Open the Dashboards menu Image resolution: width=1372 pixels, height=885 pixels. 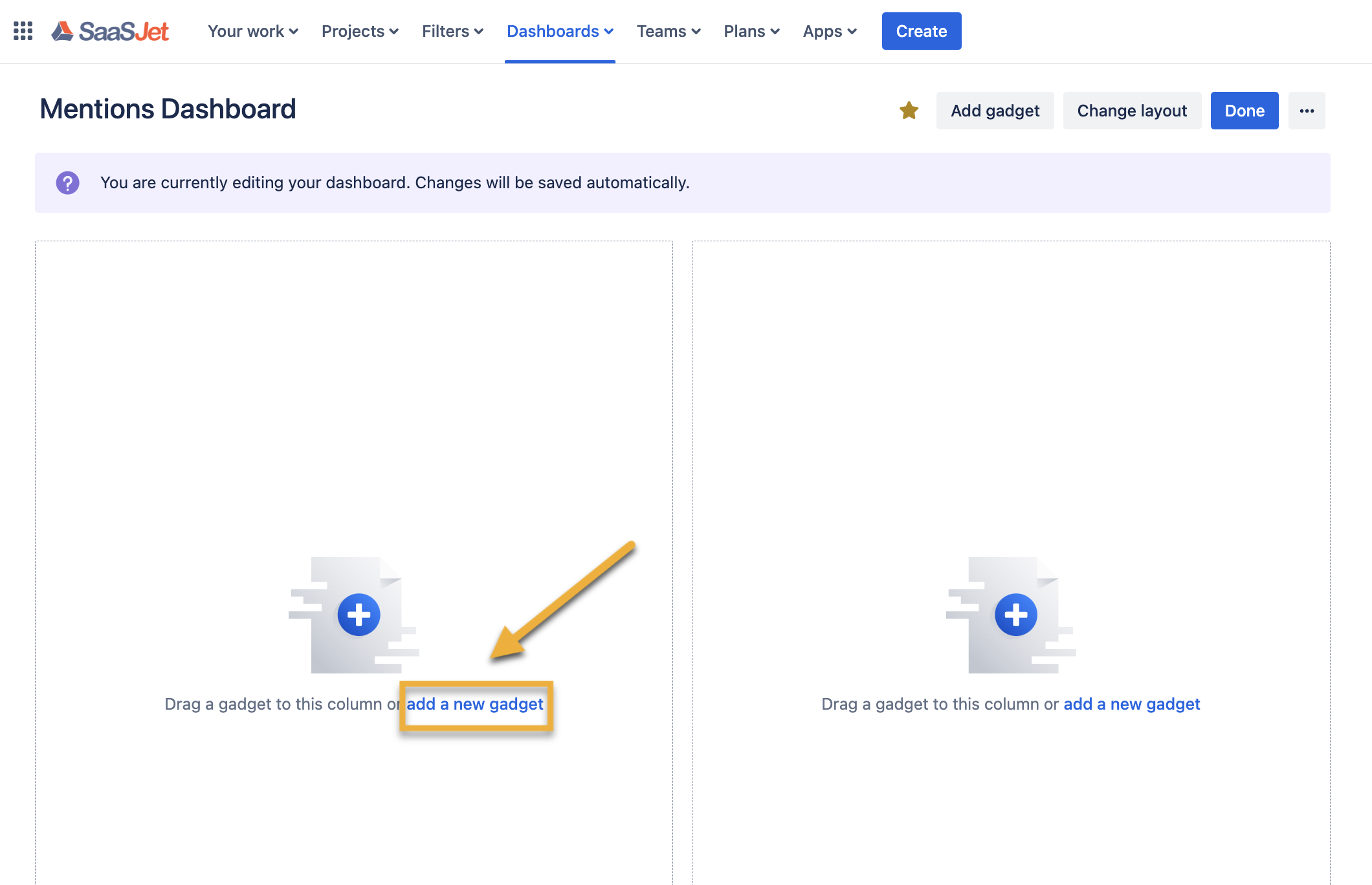[560, 31]
